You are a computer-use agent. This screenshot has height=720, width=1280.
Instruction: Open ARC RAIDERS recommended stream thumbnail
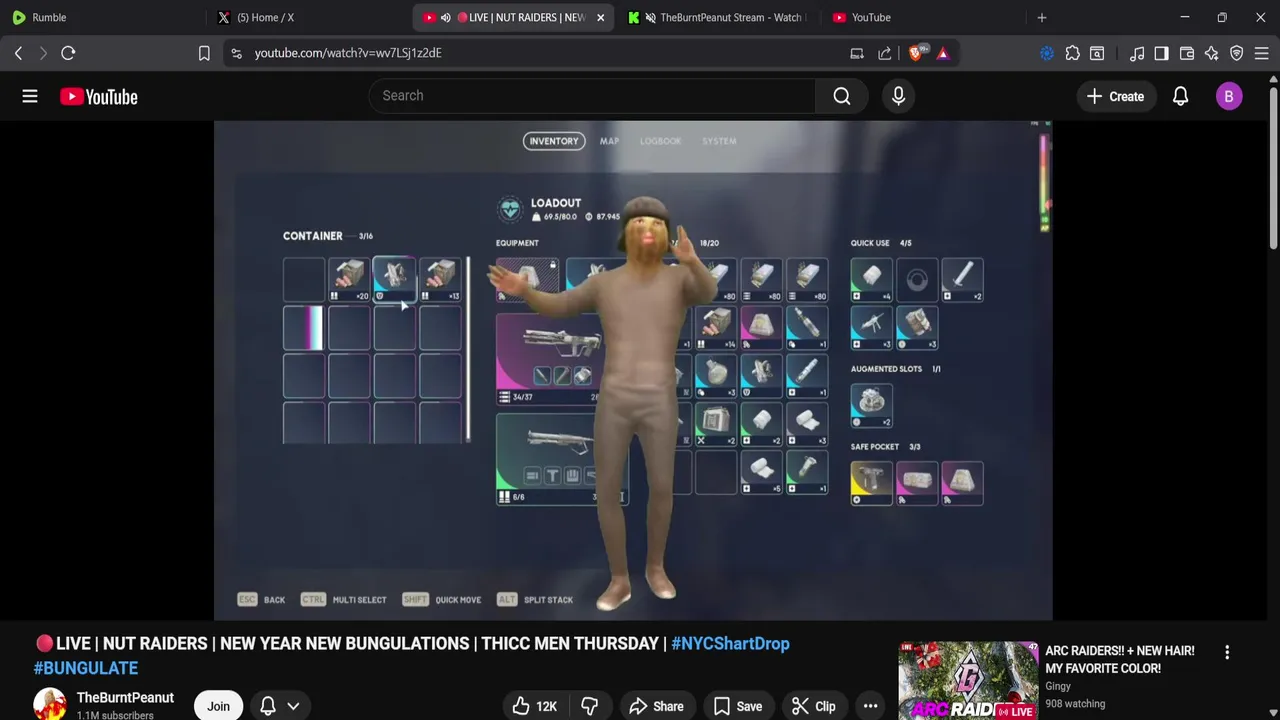[x=968, y=681]
